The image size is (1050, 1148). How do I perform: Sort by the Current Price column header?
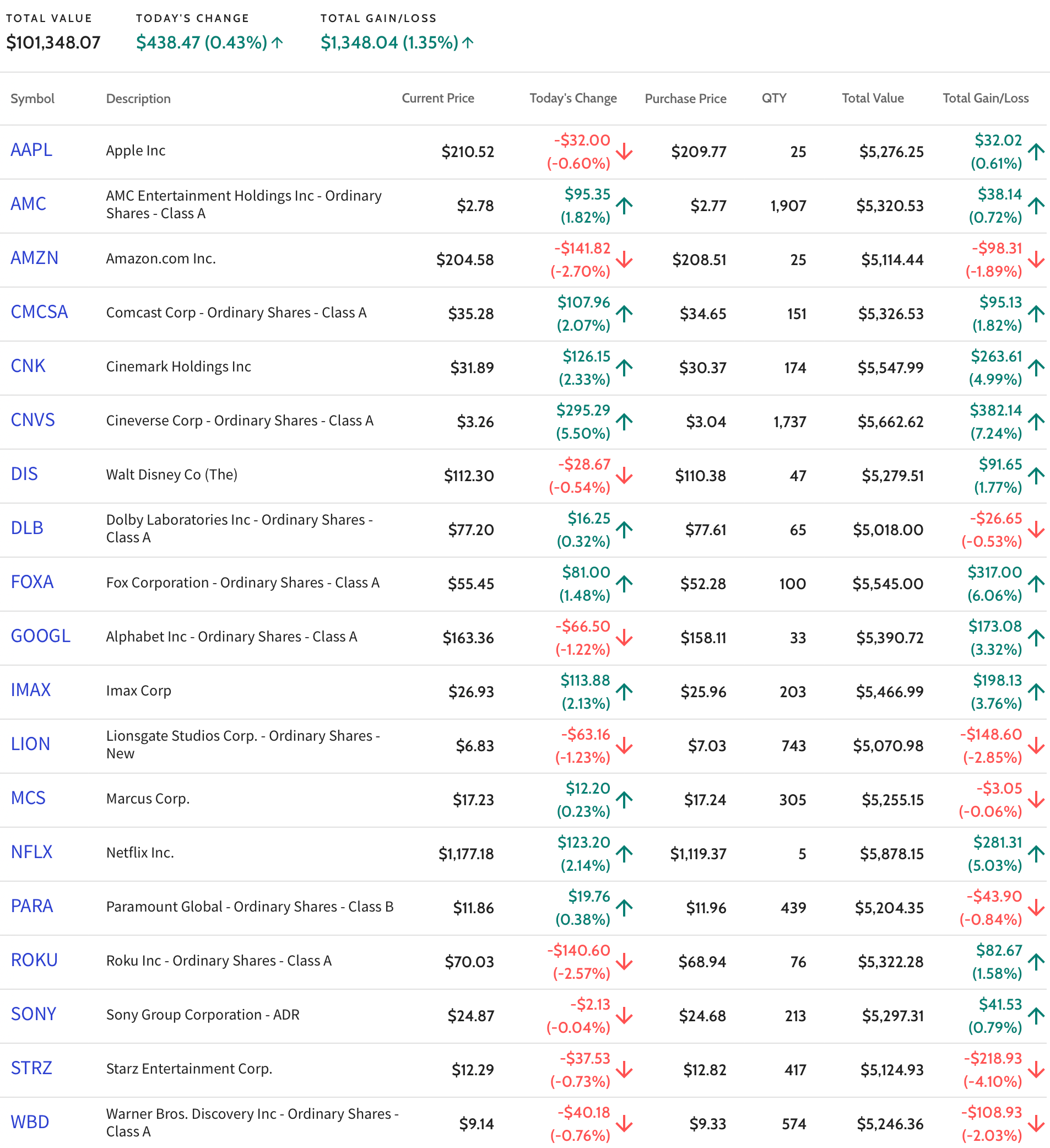coord(438,99)
